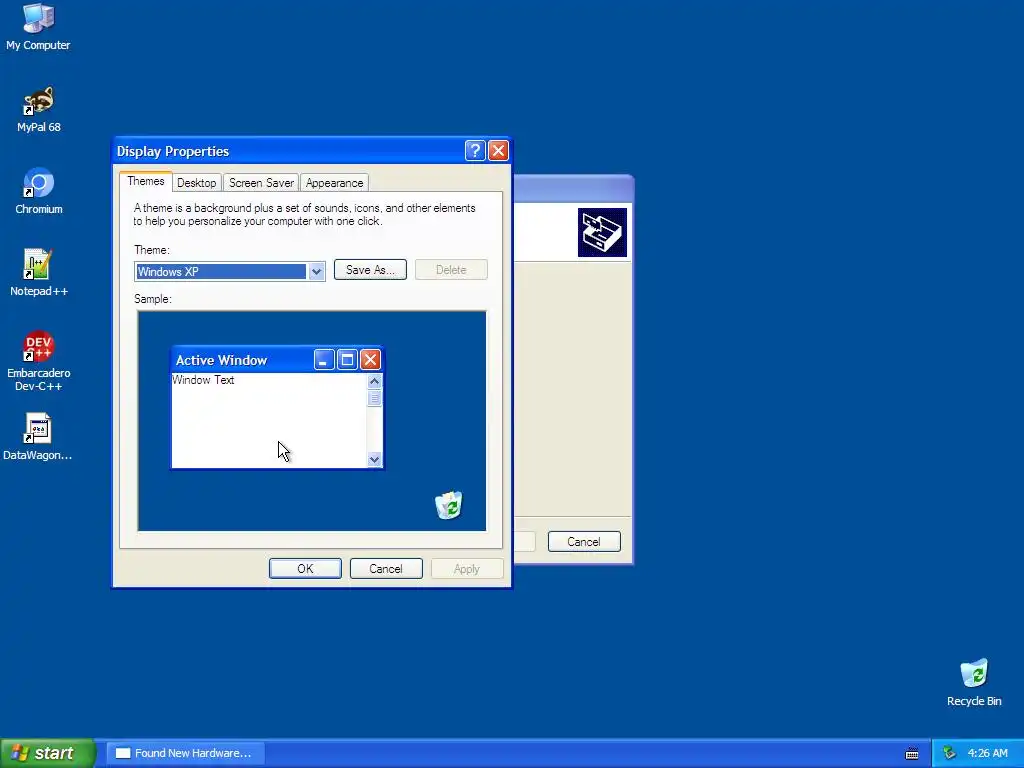
Task: Activate Found New Hardware taskbar button
Action: [x=185, y=753]
